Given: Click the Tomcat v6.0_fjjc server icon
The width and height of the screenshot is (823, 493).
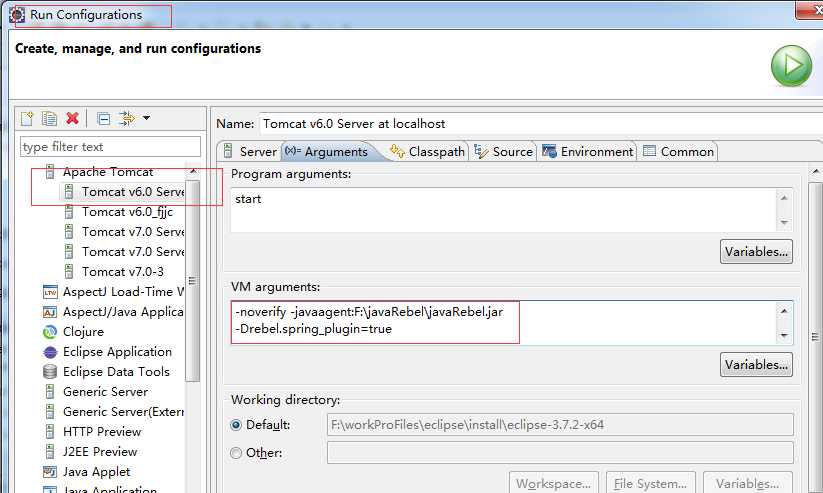Looking at the screenshot, I should (69, 212).
